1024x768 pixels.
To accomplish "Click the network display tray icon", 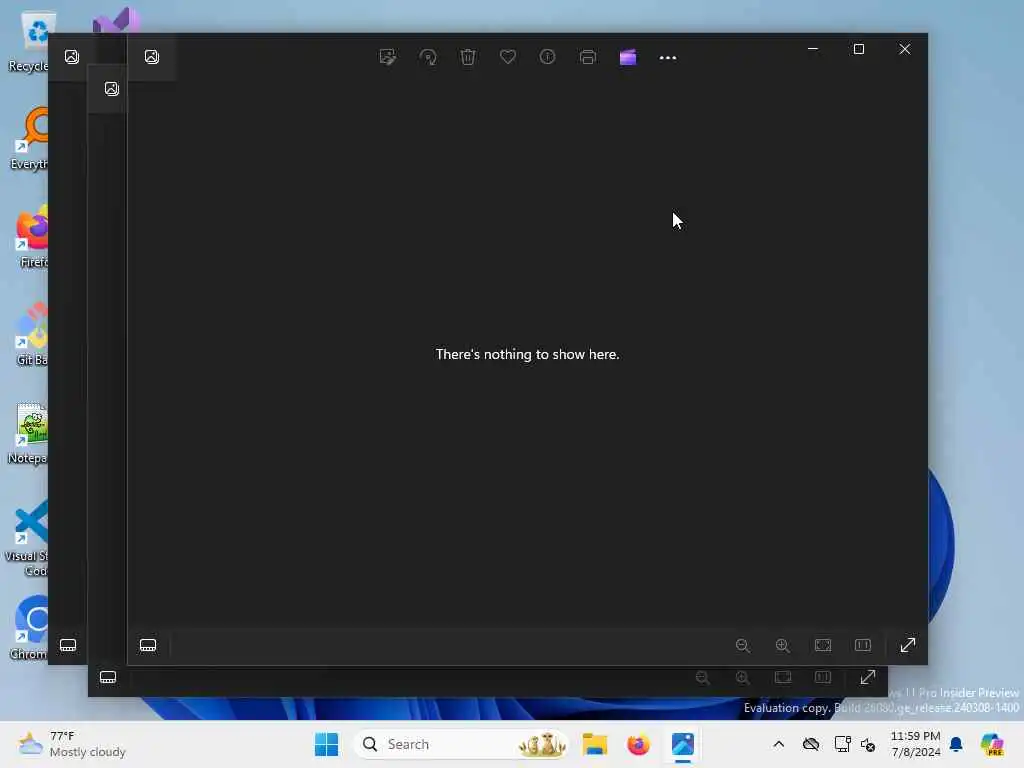I will (842, 744).
